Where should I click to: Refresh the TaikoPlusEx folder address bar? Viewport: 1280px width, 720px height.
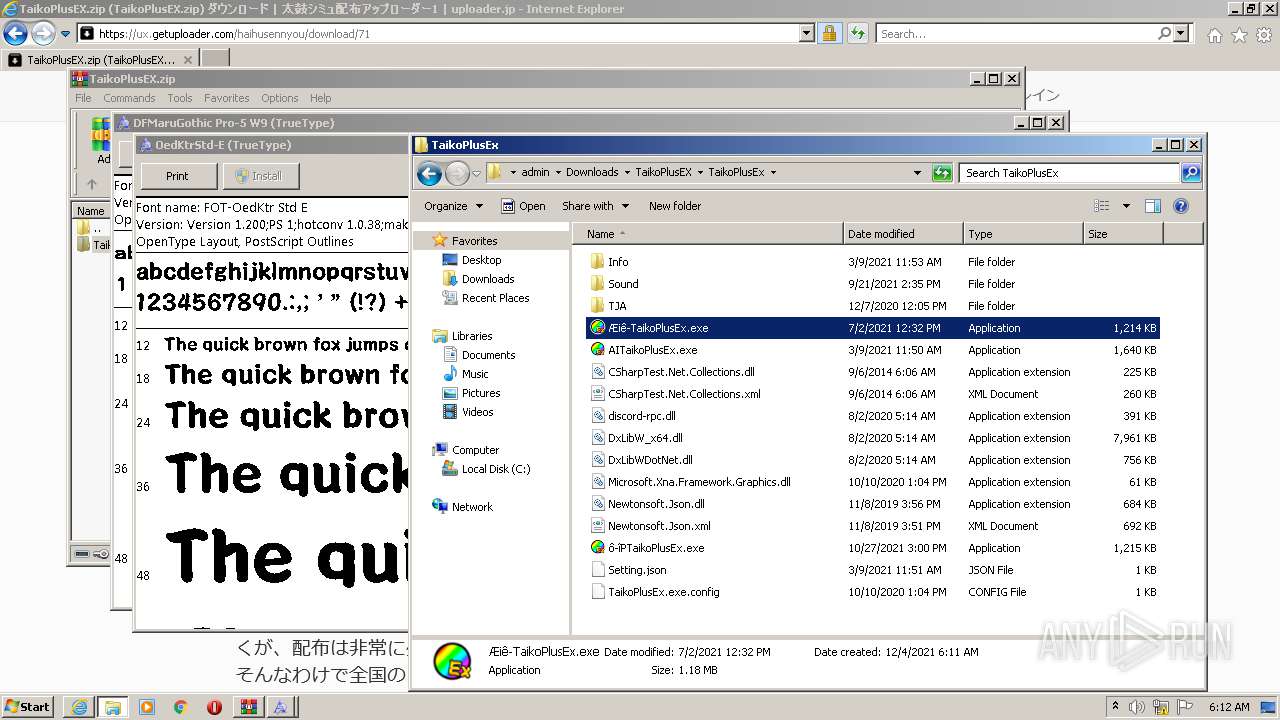click(942, 173)
